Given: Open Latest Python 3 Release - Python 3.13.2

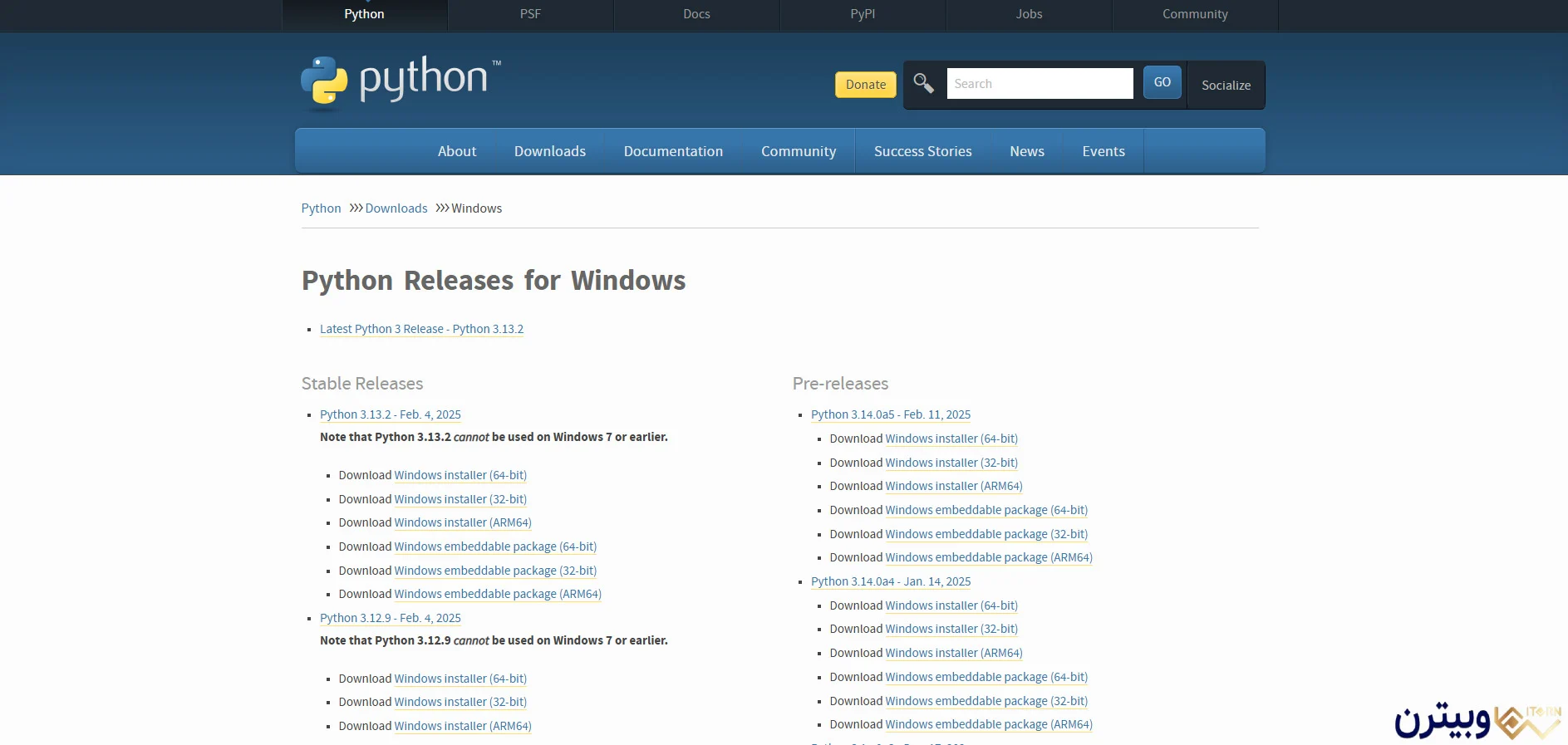Looking at the screenshot, I should point(421,329).
